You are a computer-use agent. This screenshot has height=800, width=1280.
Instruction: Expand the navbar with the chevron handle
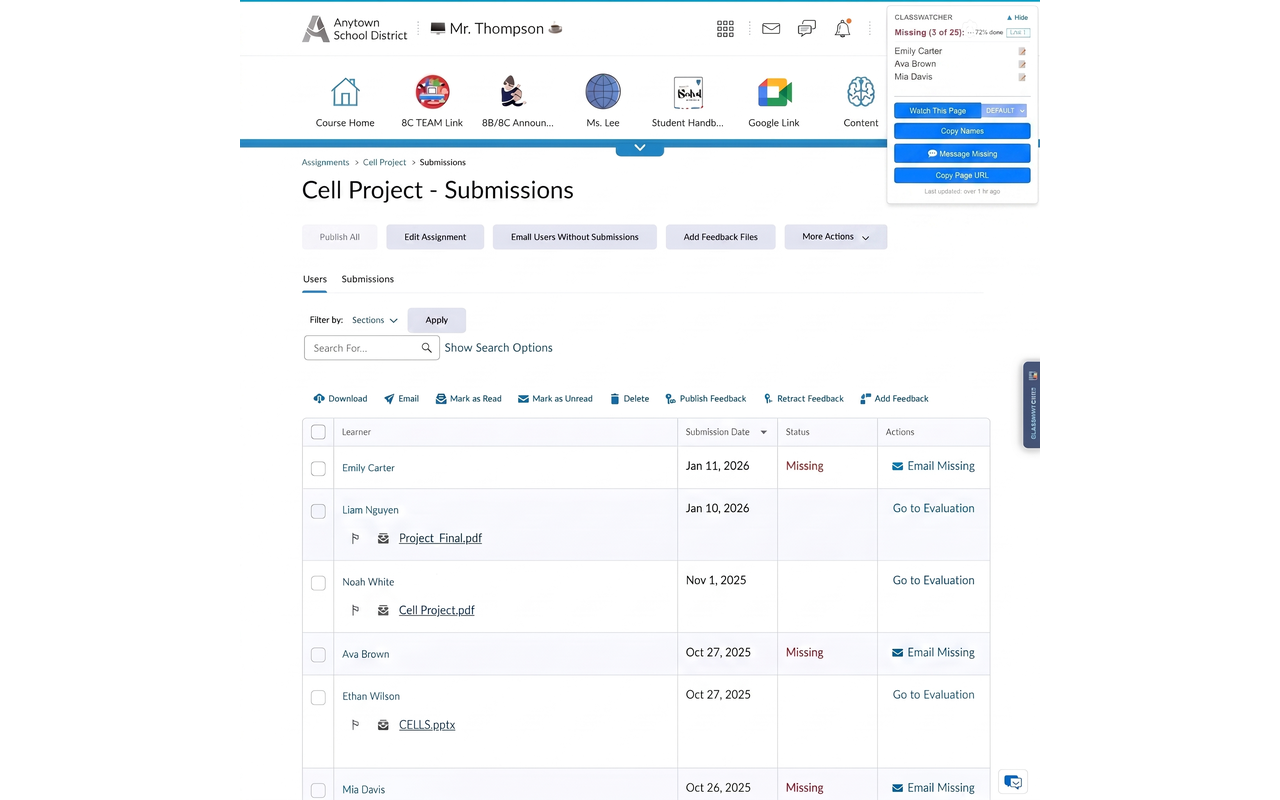(x=640, y=148)
